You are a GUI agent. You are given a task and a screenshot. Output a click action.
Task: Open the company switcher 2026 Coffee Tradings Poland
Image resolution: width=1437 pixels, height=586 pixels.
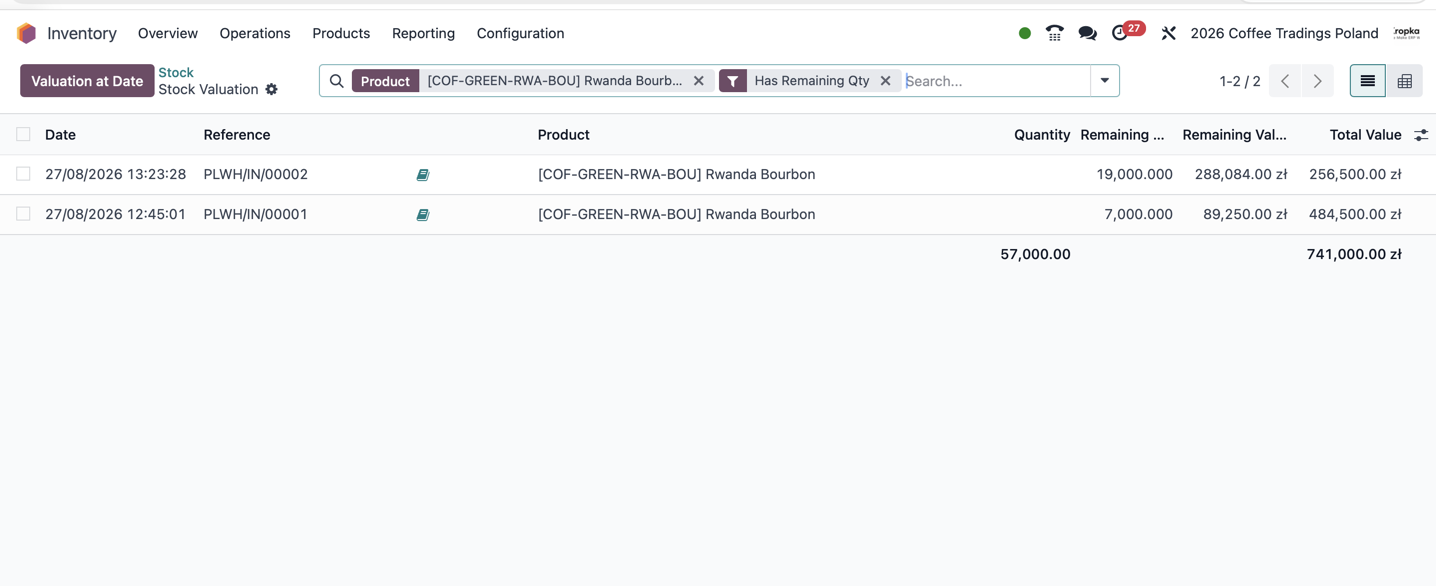pos(1284,33)
